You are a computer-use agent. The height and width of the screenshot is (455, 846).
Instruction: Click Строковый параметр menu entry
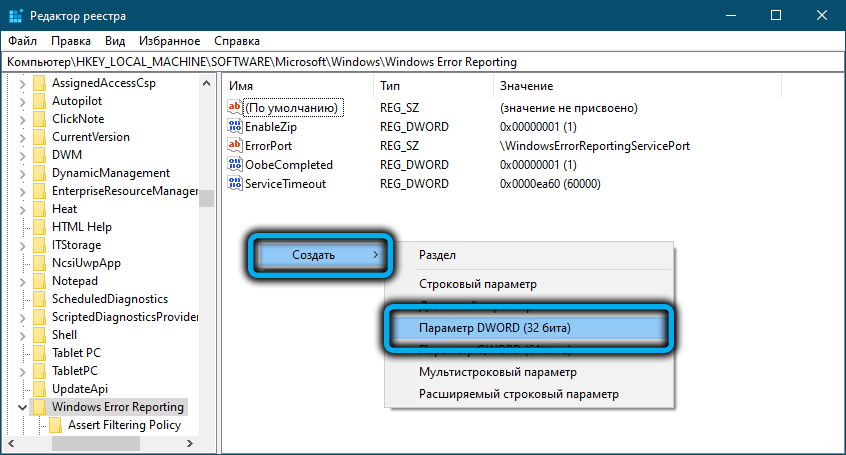477,284
